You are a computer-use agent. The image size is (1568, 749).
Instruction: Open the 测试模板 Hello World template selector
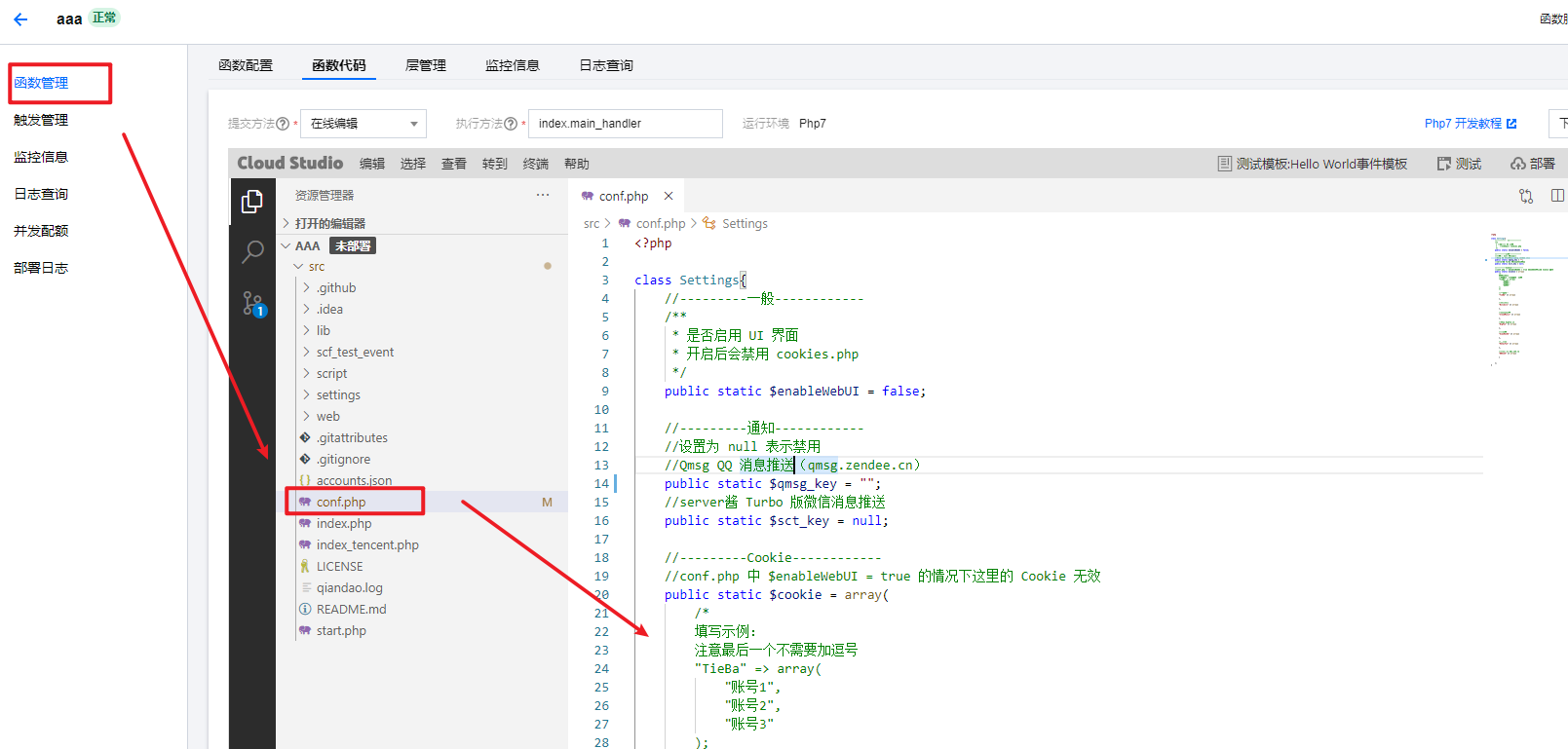1313,164
